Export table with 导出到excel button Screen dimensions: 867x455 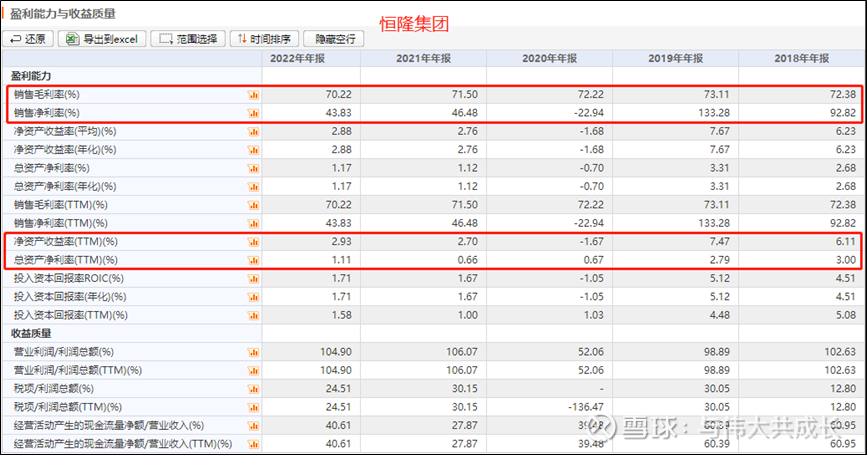tap(102, 39)
